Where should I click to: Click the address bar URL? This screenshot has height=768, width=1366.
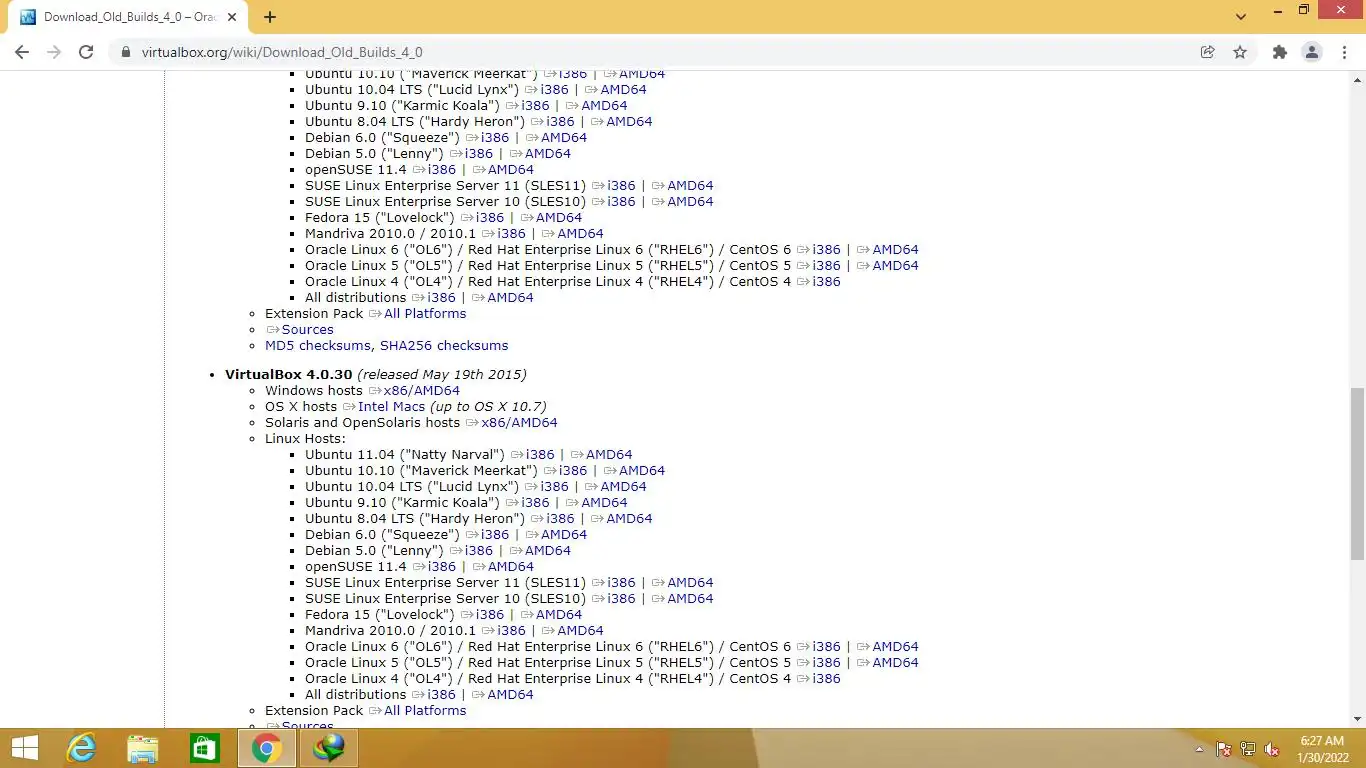point(282,52)
